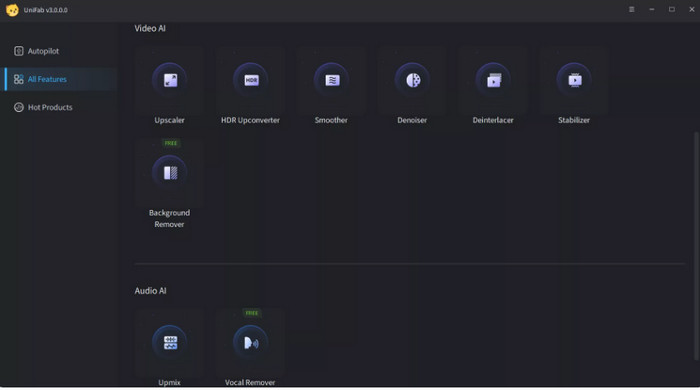Click the Upscaler label text
Image resolution: width=700 pixels, height=390 pixels.
170,120
